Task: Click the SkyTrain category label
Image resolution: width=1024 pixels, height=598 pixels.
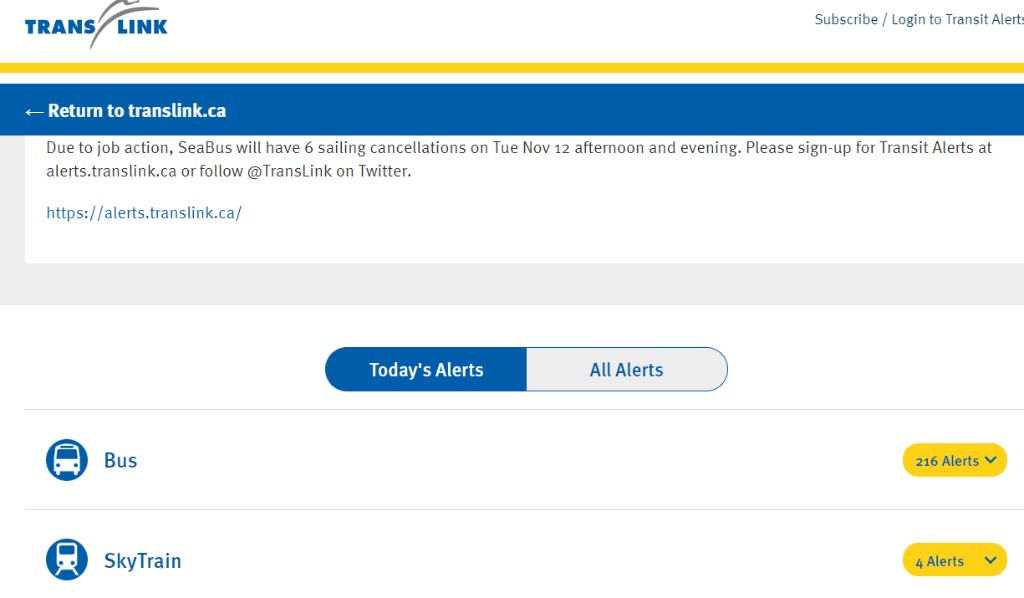Action: pos(142,561)
